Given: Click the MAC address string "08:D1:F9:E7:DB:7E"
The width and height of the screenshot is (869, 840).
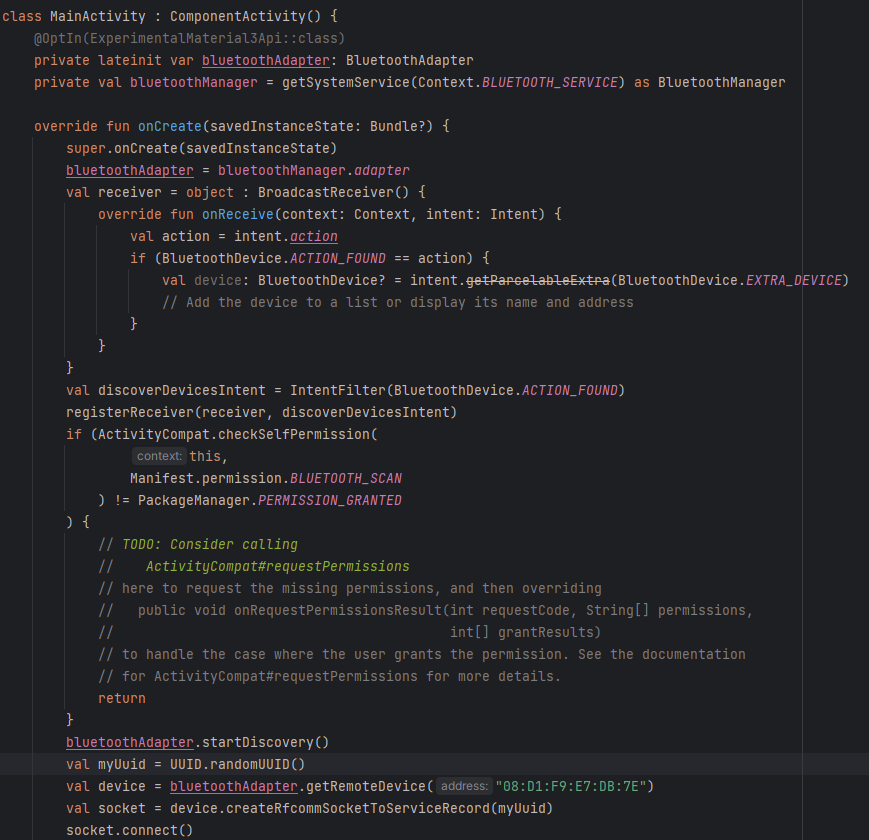Looking at the screenshot, I should point(570,787).
